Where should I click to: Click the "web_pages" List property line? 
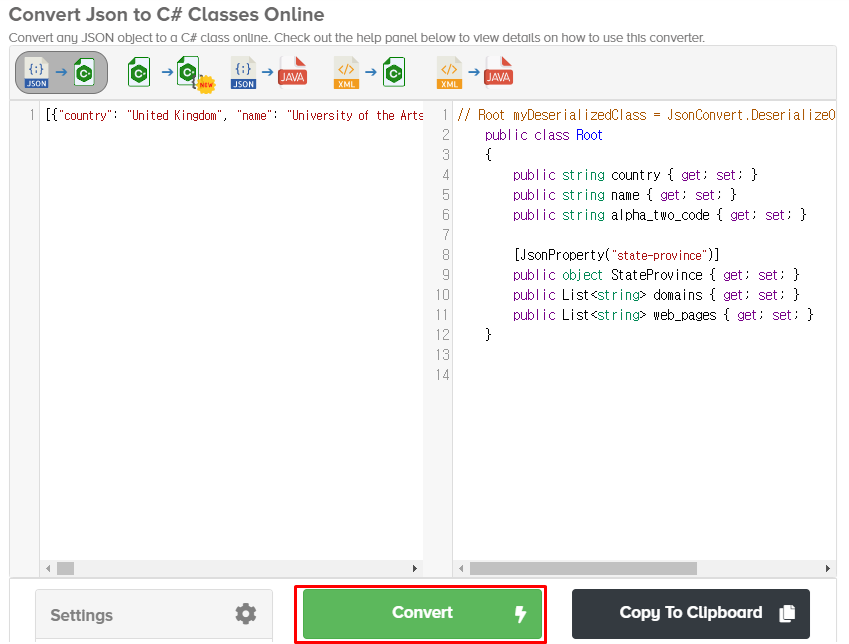[x=663, y=315]
